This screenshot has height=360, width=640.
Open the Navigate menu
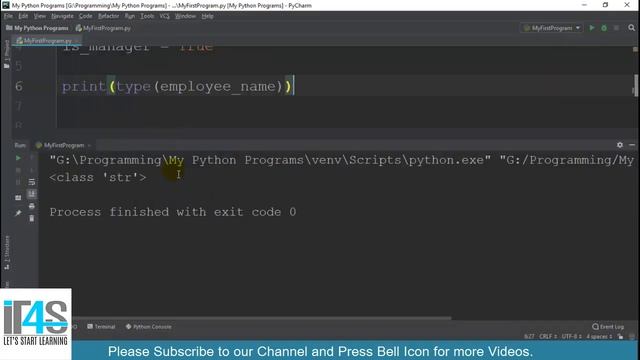tap(62, 16)
